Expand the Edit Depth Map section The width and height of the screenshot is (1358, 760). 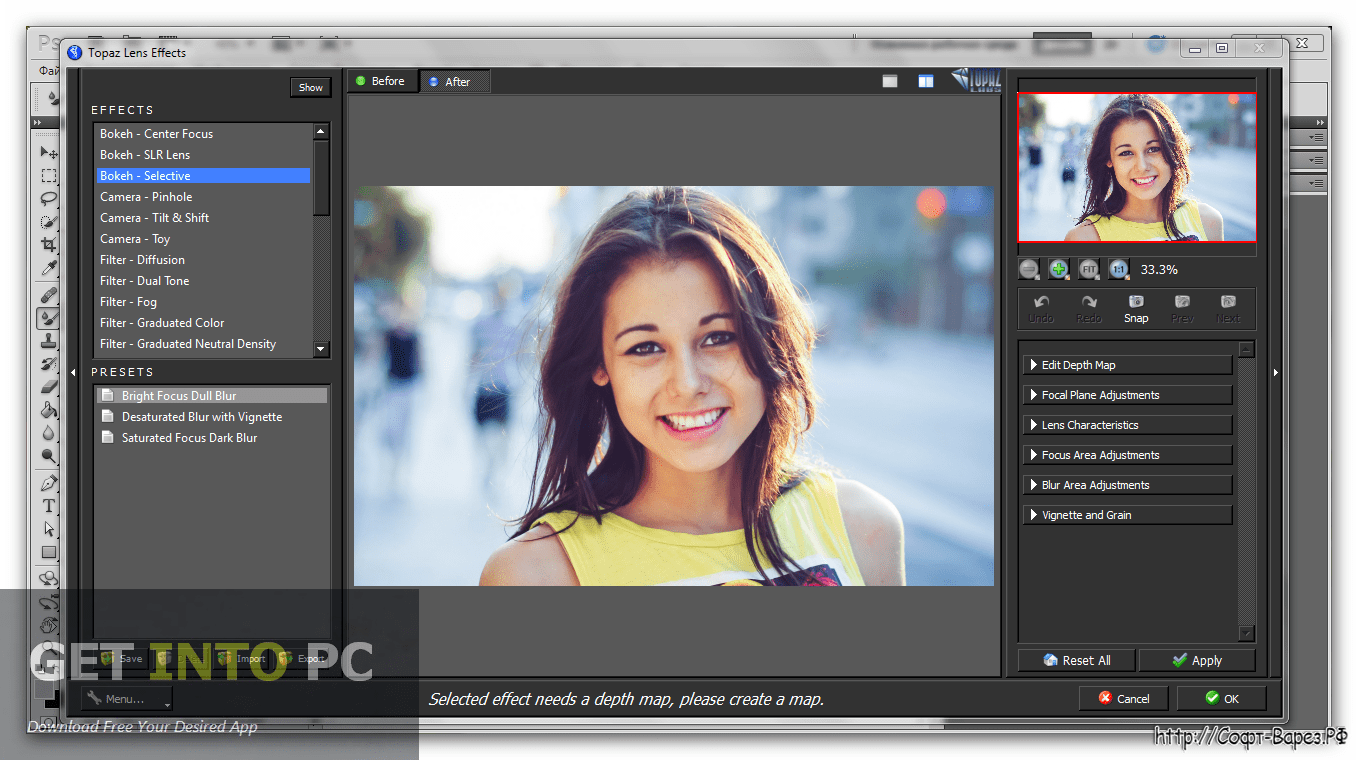coord(1127,365)
